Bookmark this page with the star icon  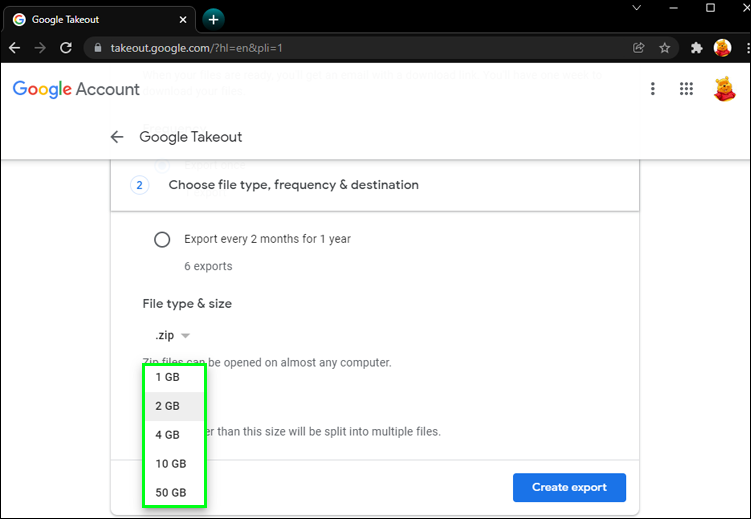pos(665,48)
